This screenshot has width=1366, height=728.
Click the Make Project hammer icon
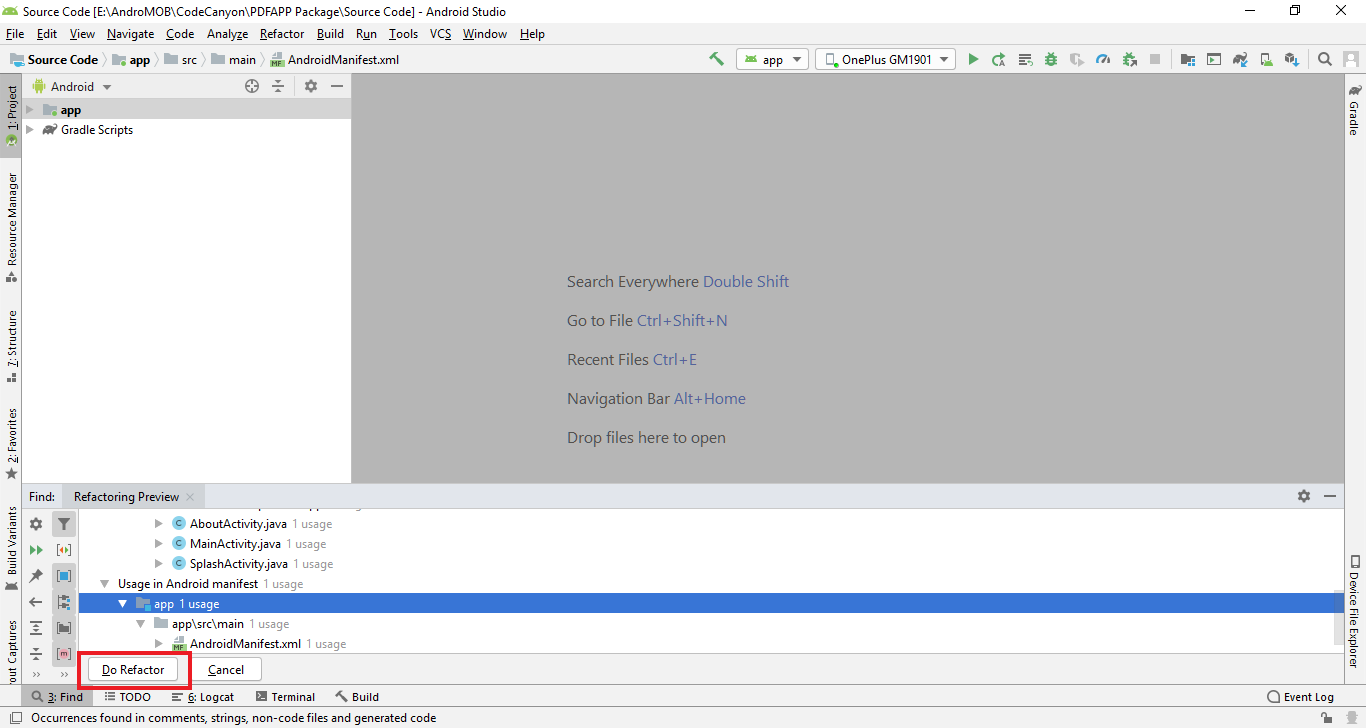point(716,59)
